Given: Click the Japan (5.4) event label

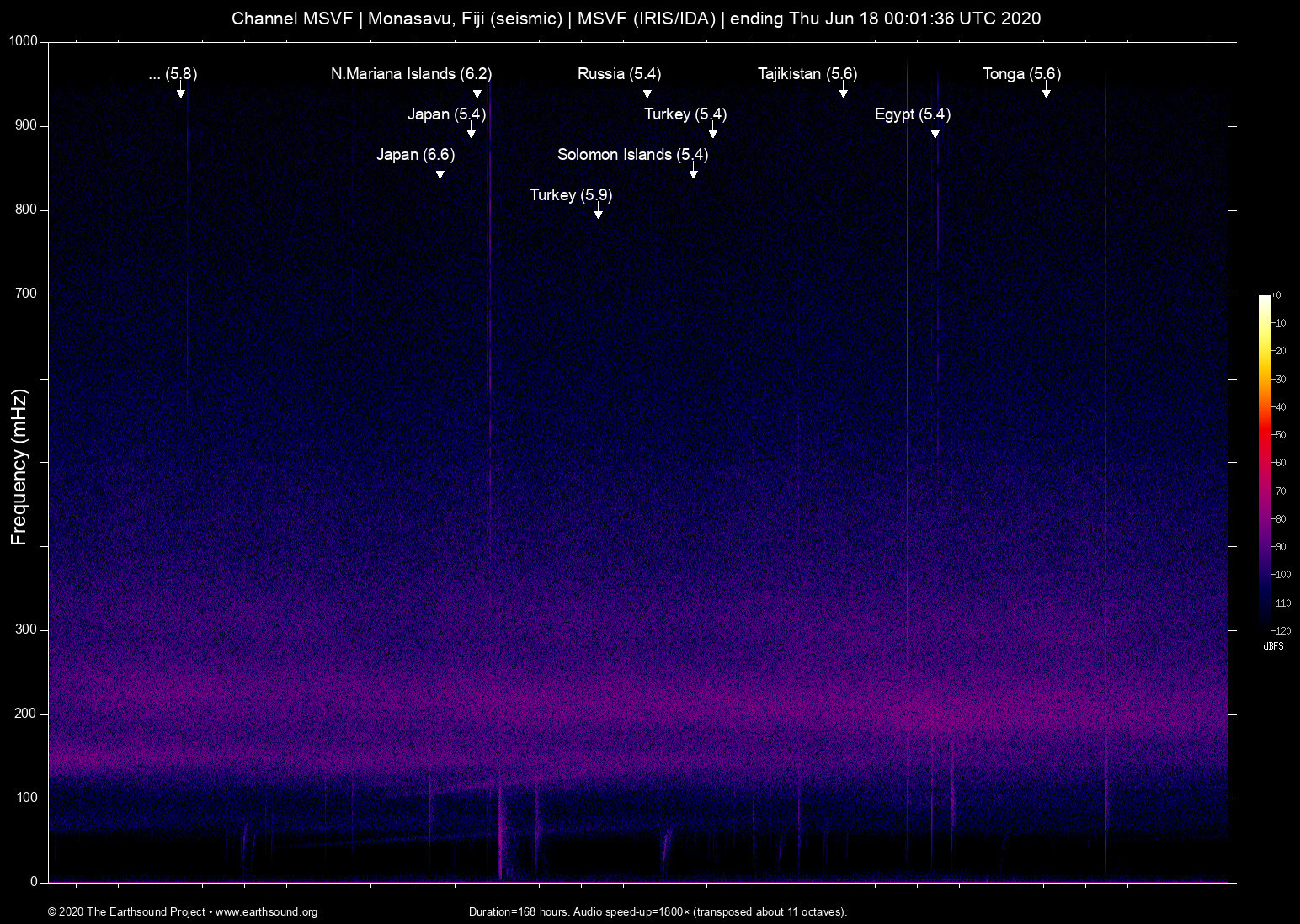Looking at the screenshot, I should [x=446, y=114].
